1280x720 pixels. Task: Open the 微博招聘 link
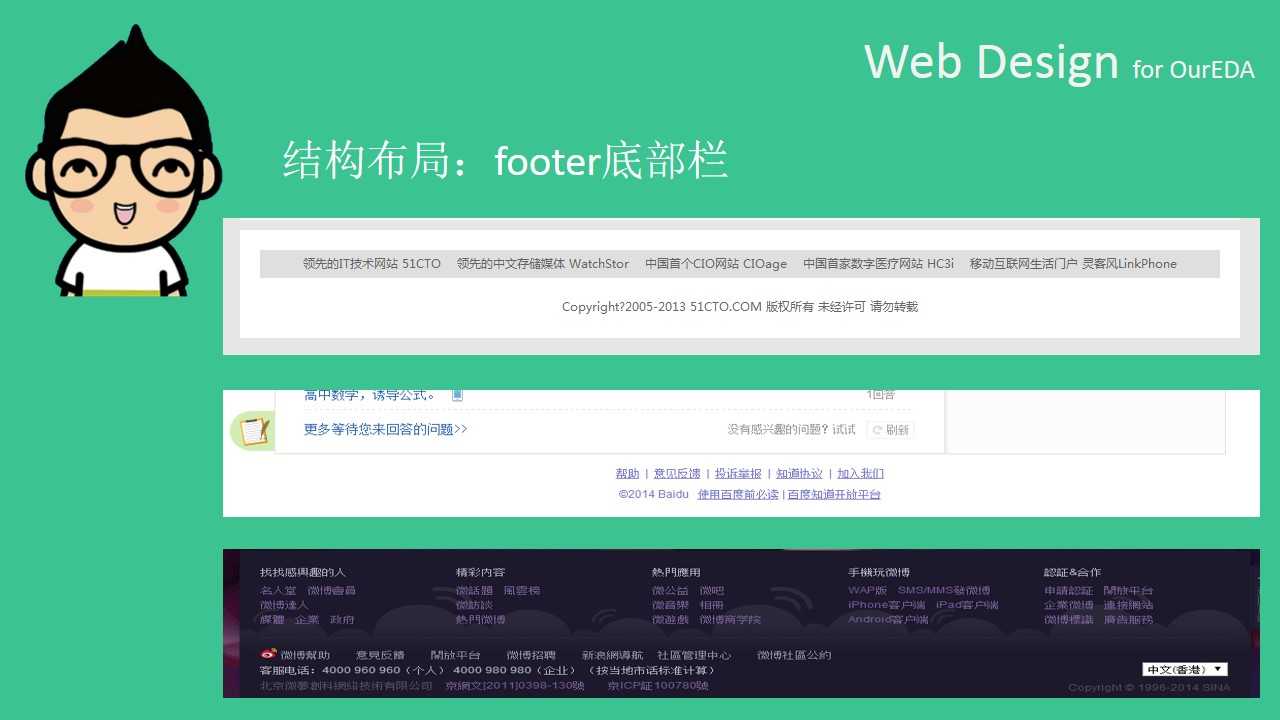[x=531, y=655]
